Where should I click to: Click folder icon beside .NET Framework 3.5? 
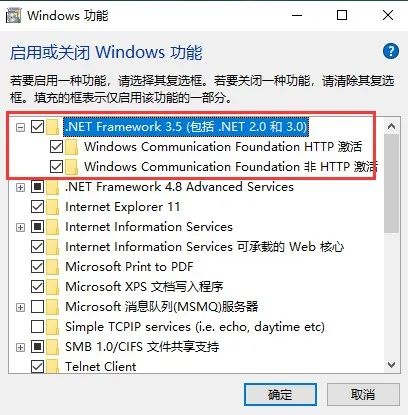(53, 127)
